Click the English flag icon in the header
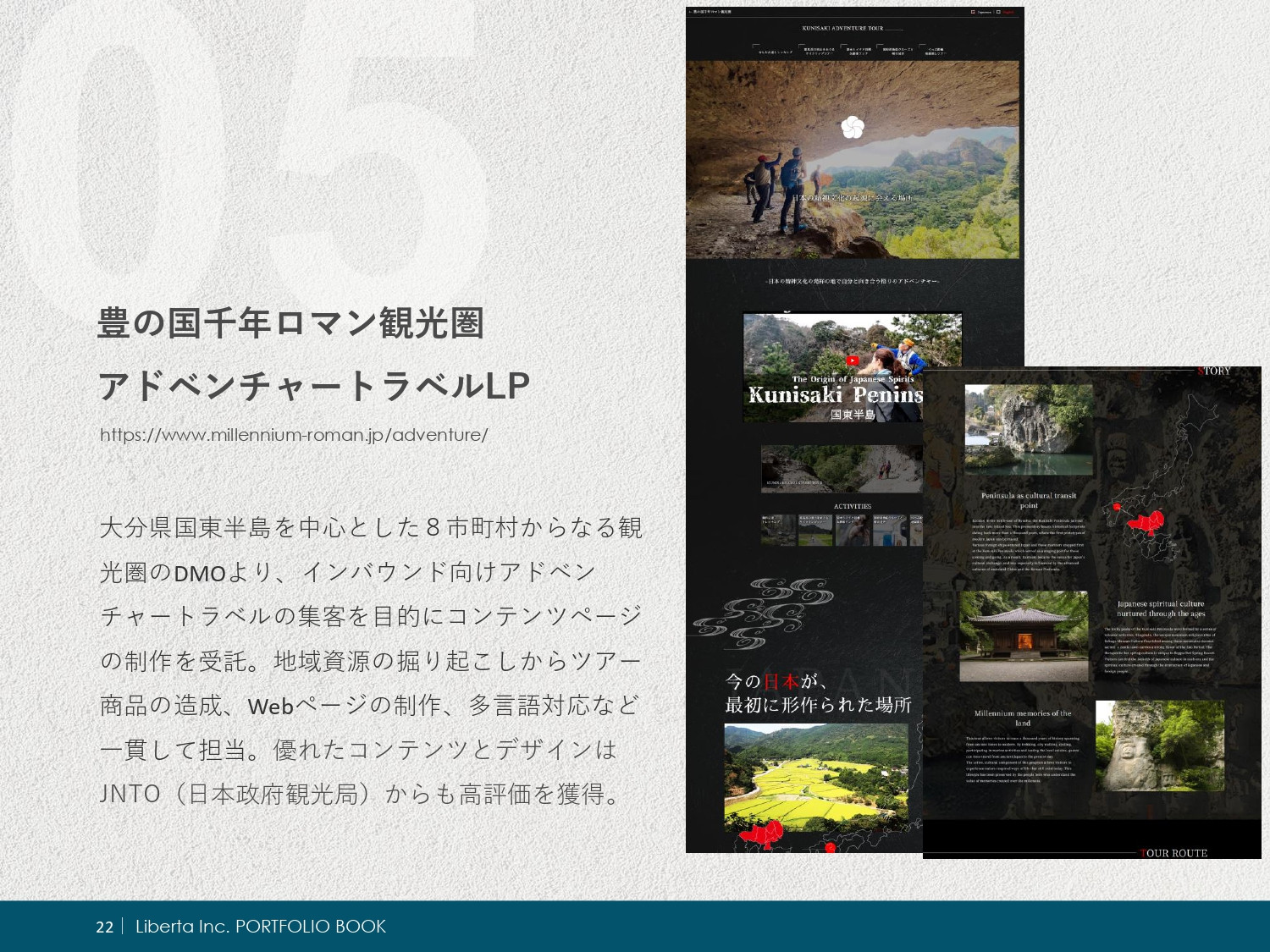This screenshot has height=952, width=1270. tap(998, 13)
